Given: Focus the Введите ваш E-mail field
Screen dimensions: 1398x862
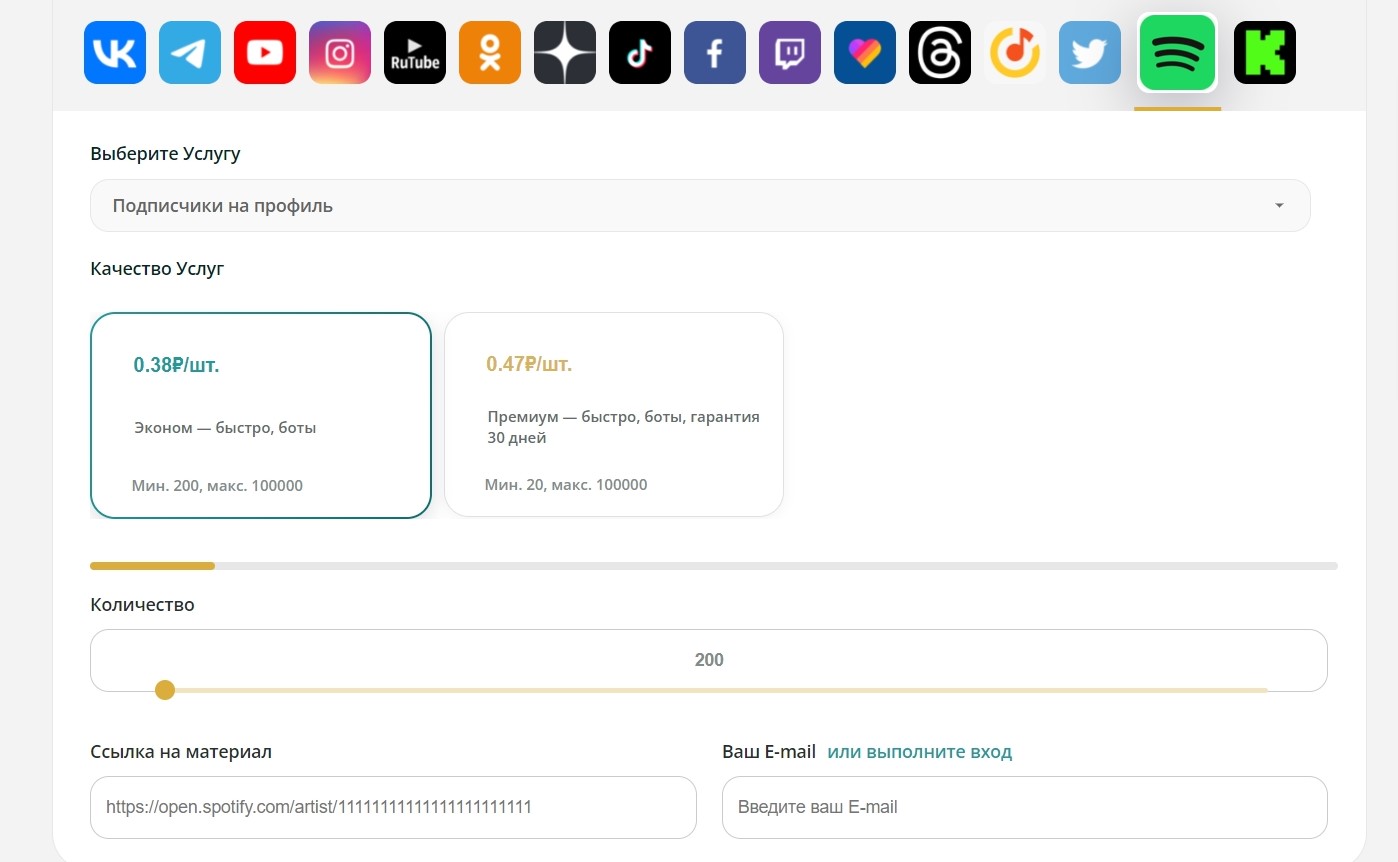Looking at the screenshot, I should coord(1025,807).
